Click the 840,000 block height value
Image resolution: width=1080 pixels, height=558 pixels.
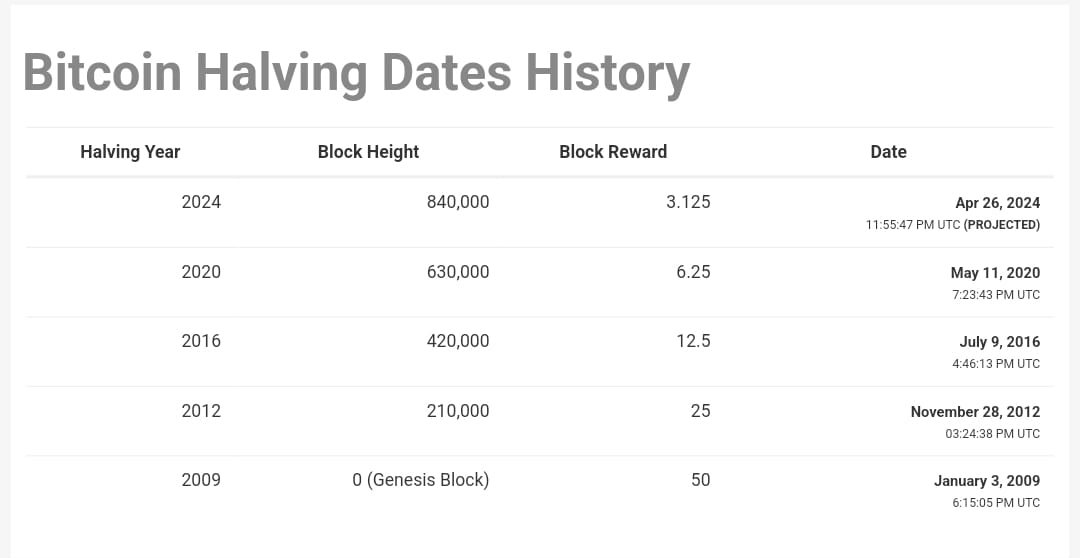coord(458,202)
